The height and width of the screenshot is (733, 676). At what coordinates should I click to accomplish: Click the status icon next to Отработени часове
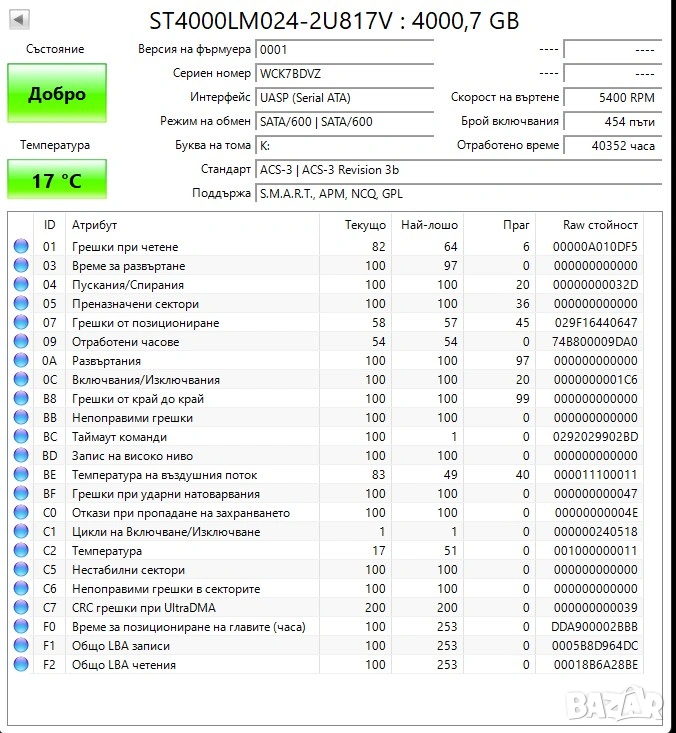click(21, 342)
